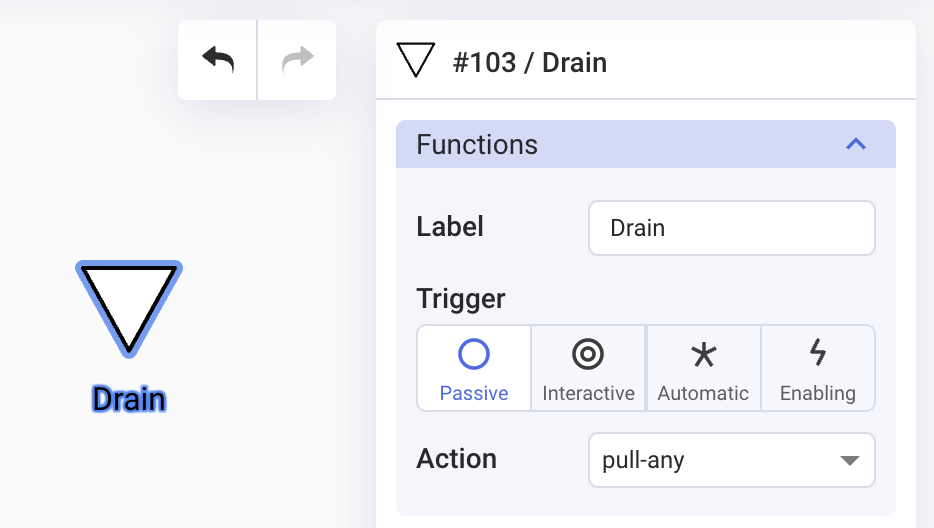Pick the Enabling trigger label
The height and width of the screenshot is (528, 934).
click(818, 393)
